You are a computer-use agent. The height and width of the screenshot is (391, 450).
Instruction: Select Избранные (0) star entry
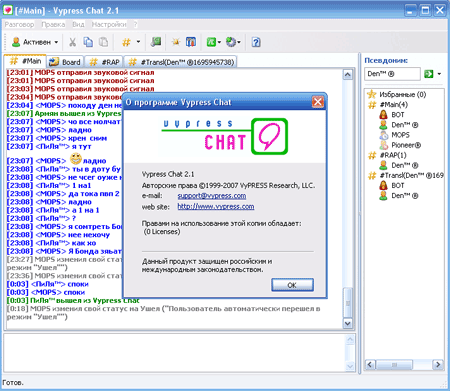pos(397,94)
